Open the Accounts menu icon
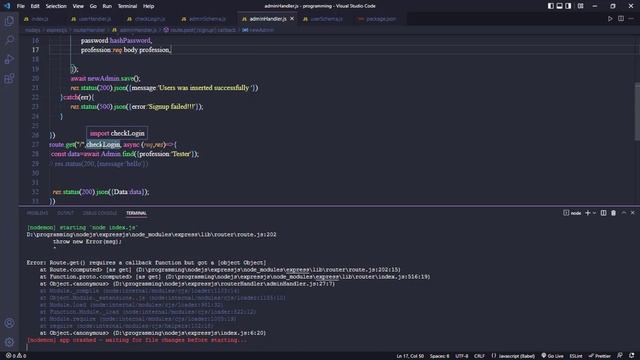 coord(9,323)
